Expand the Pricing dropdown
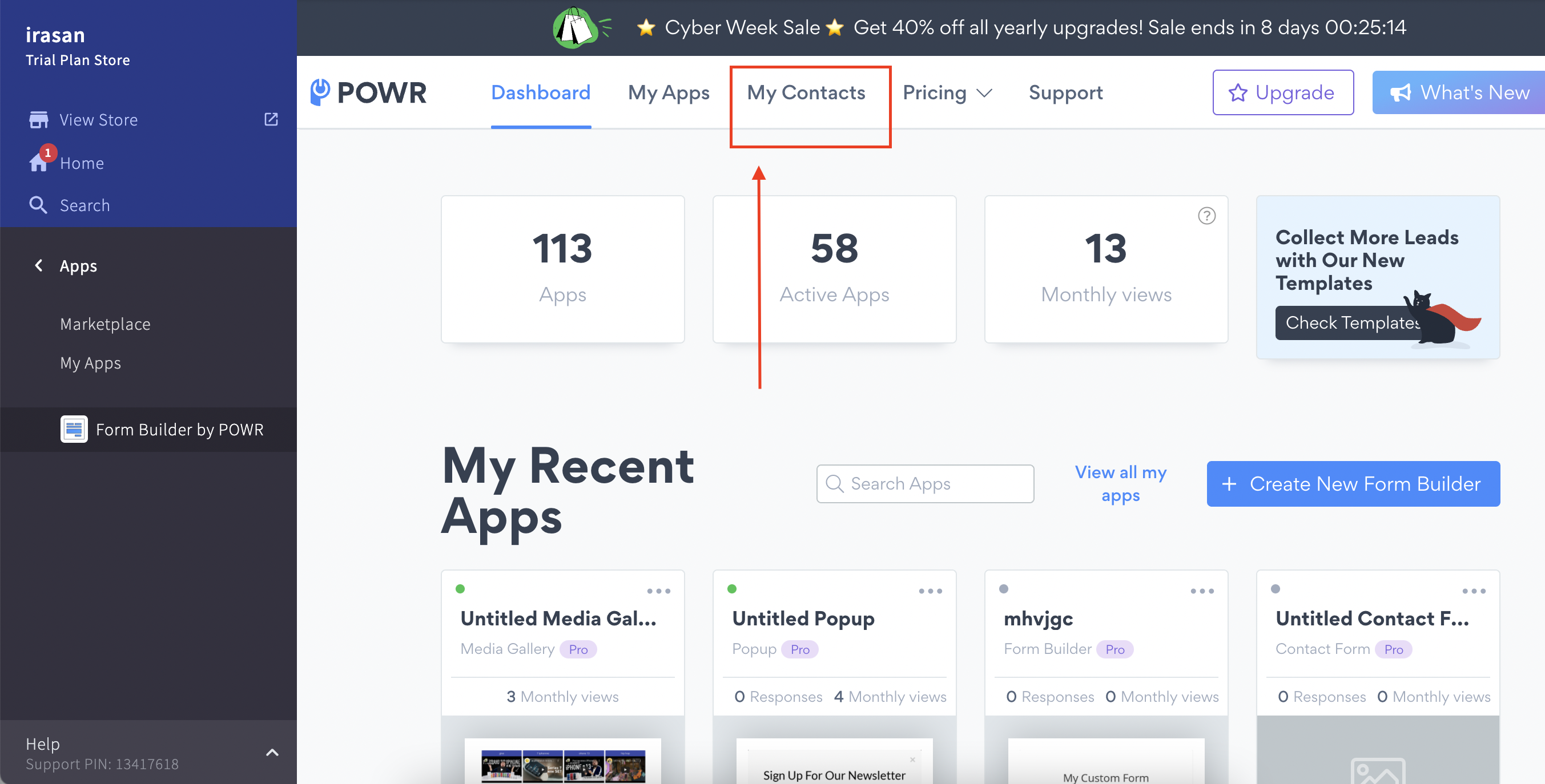The width and height of the screenshot is (1545, 784). click(948, 92)
